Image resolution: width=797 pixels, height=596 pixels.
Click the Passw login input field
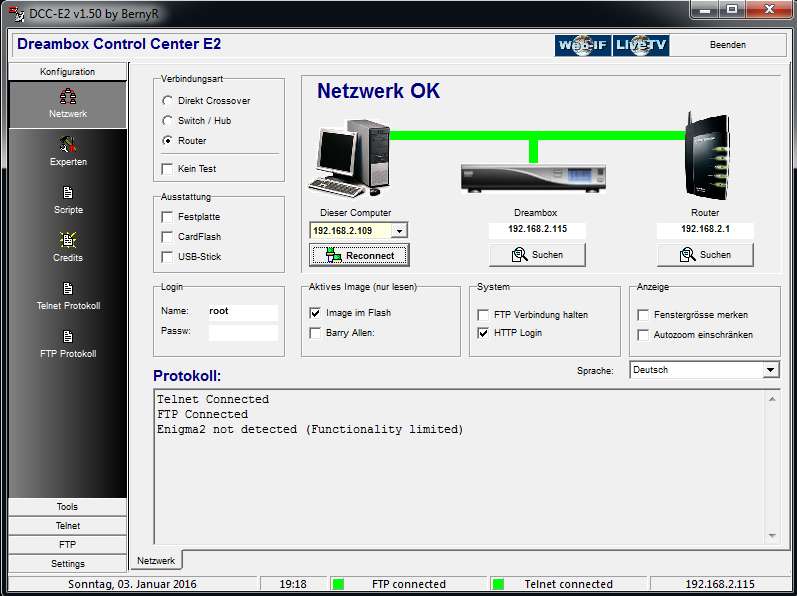click(x=243, y=332)
